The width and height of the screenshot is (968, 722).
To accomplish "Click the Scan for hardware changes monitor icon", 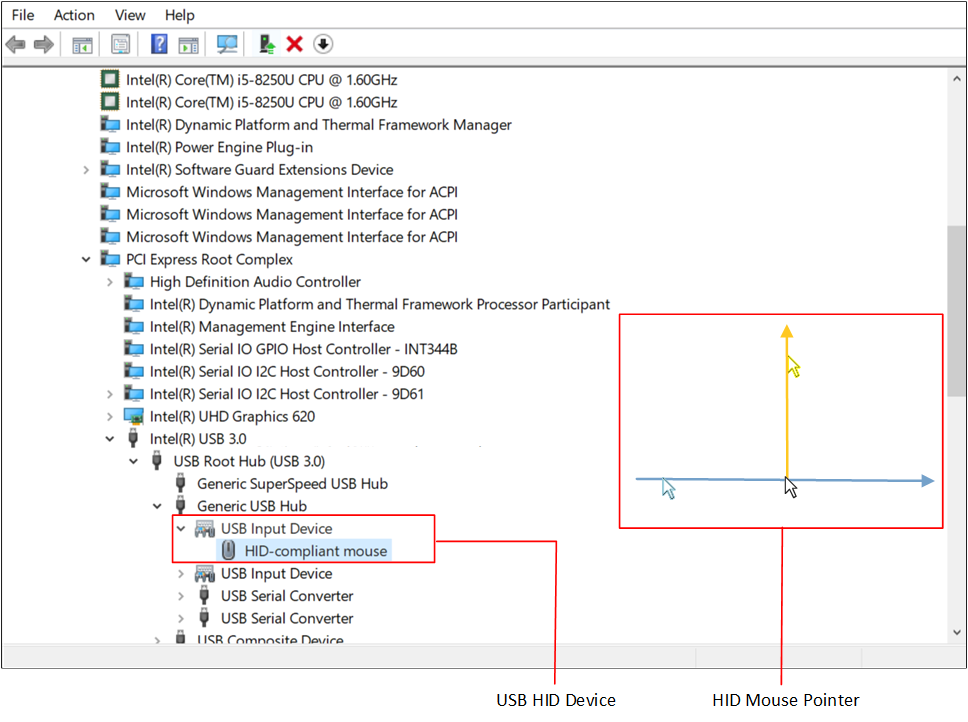I will pos(227,44).
